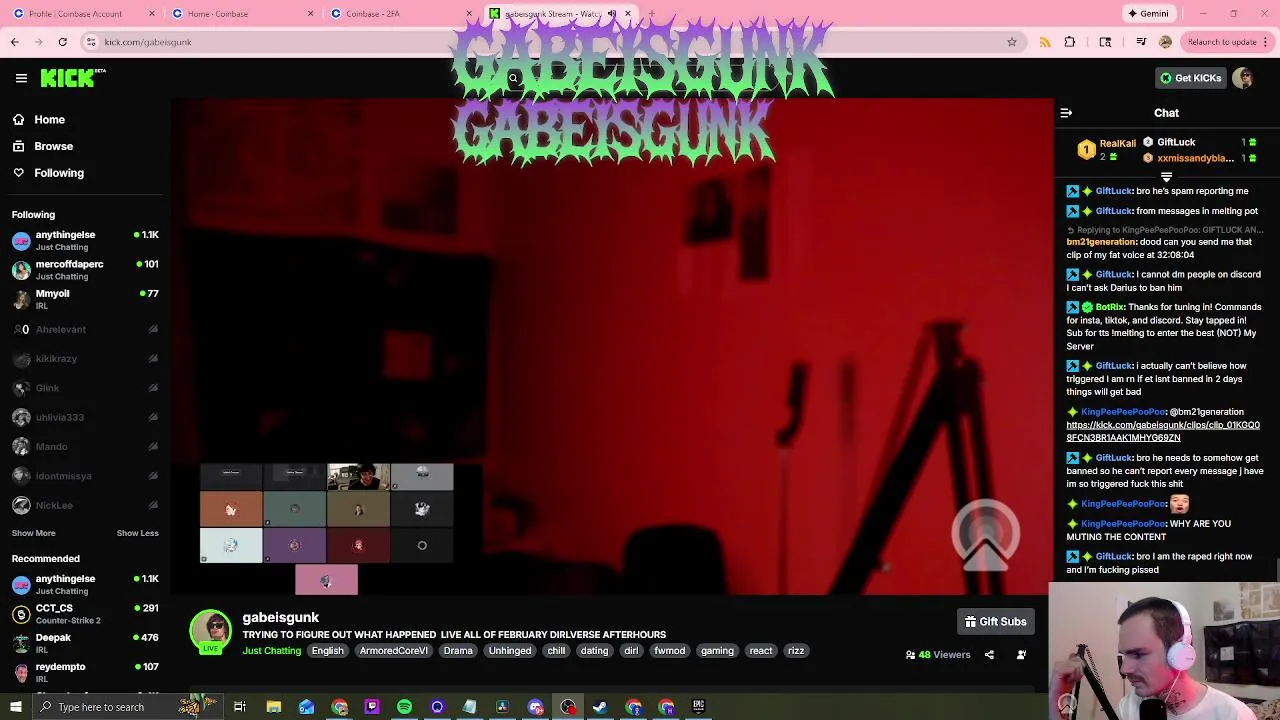Open offline channel Ahrelevant
This screenshot has width=1280, height=720.
pos(85,329)
